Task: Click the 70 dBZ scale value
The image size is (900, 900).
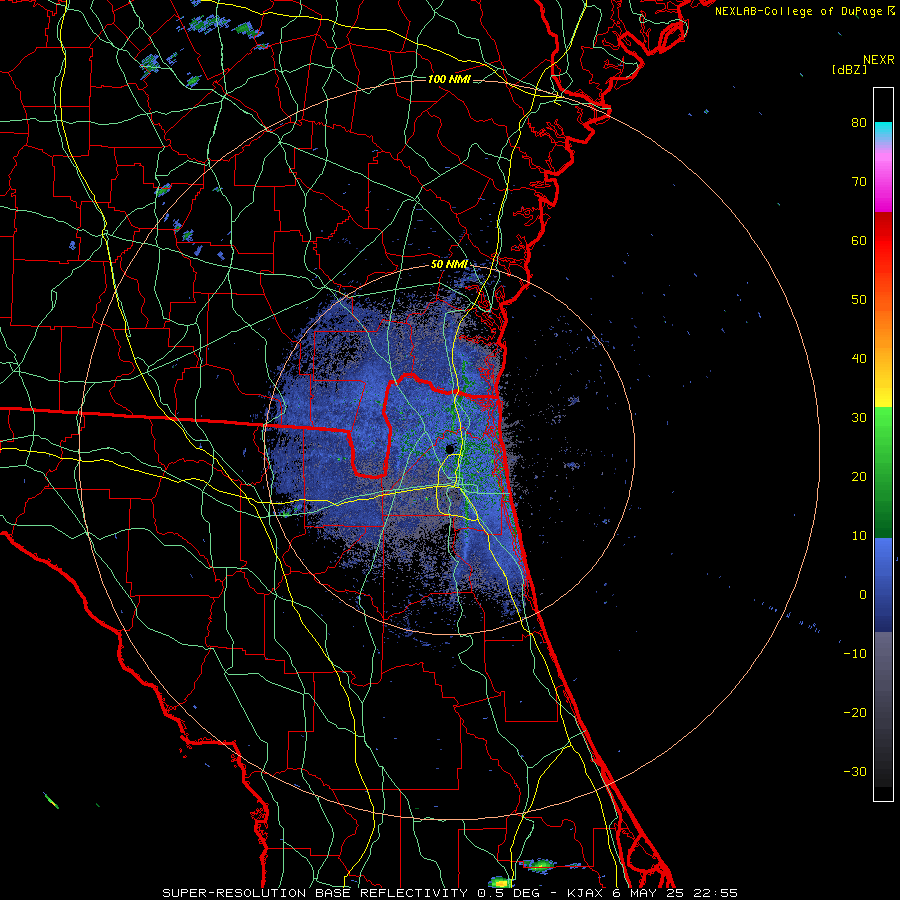Action: tap(859, 182)
